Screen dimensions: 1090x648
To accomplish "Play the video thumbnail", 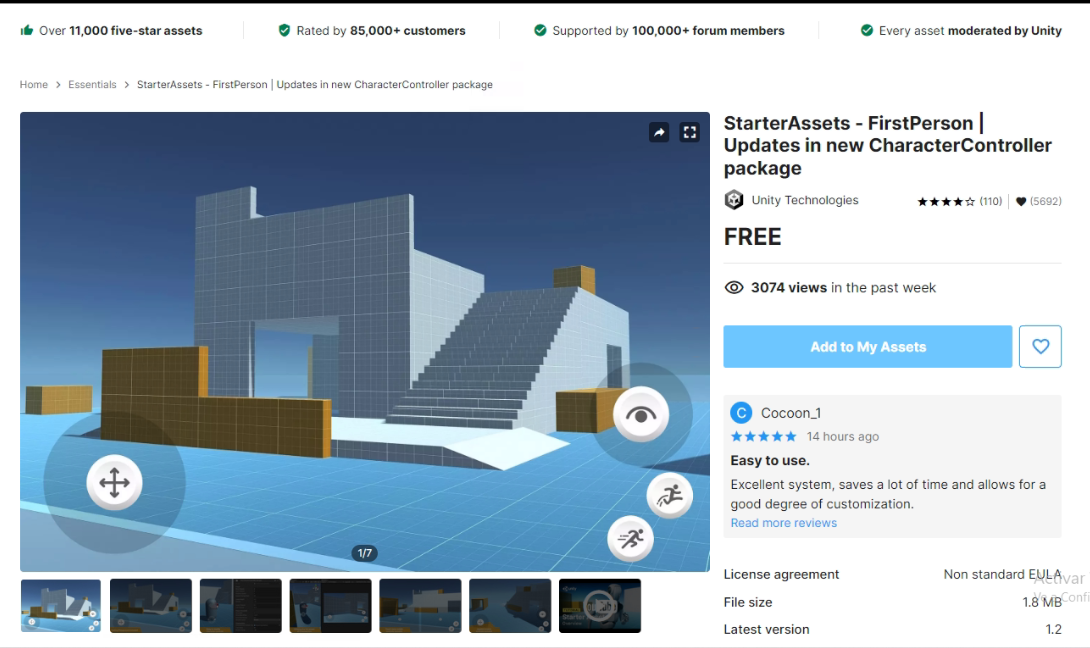I will [x=599, y=606].
